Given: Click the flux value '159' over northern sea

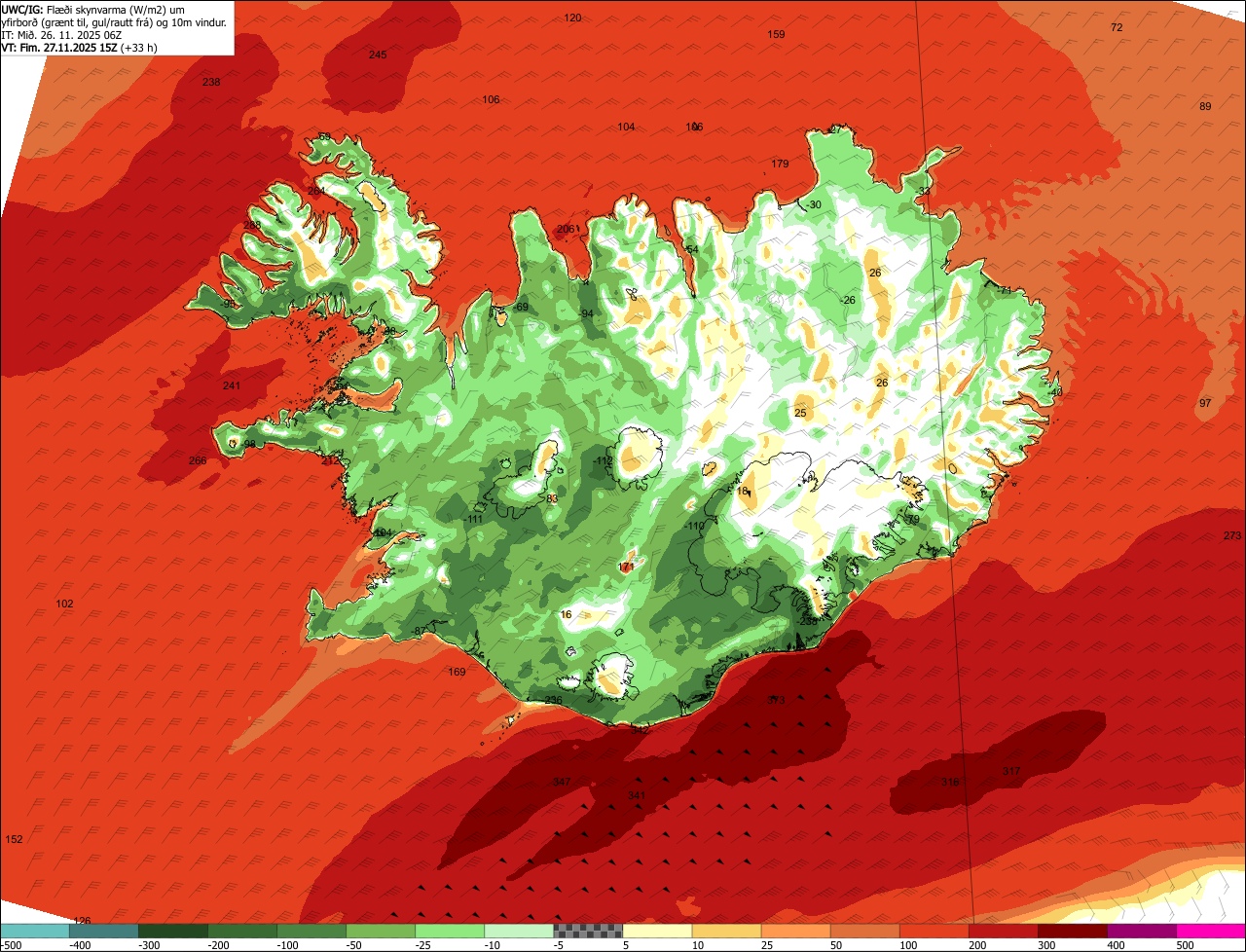Looking at the screenshot, I should coord(776,35).
